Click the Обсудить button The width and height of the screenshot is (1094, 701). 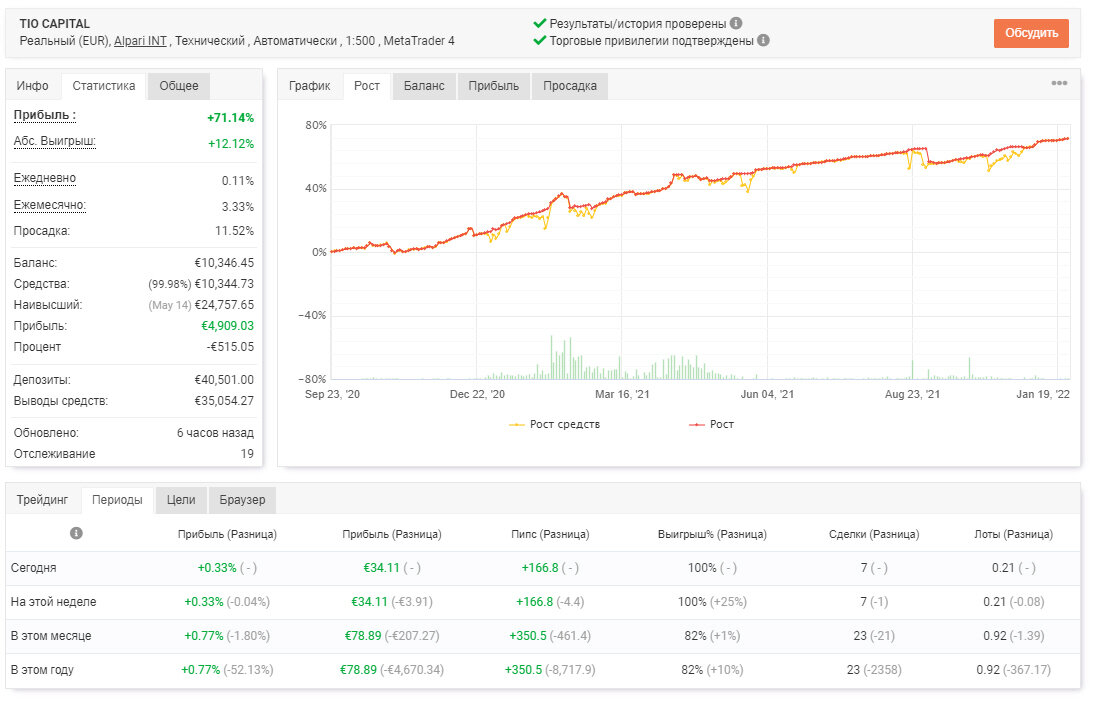coord(1031,33)
